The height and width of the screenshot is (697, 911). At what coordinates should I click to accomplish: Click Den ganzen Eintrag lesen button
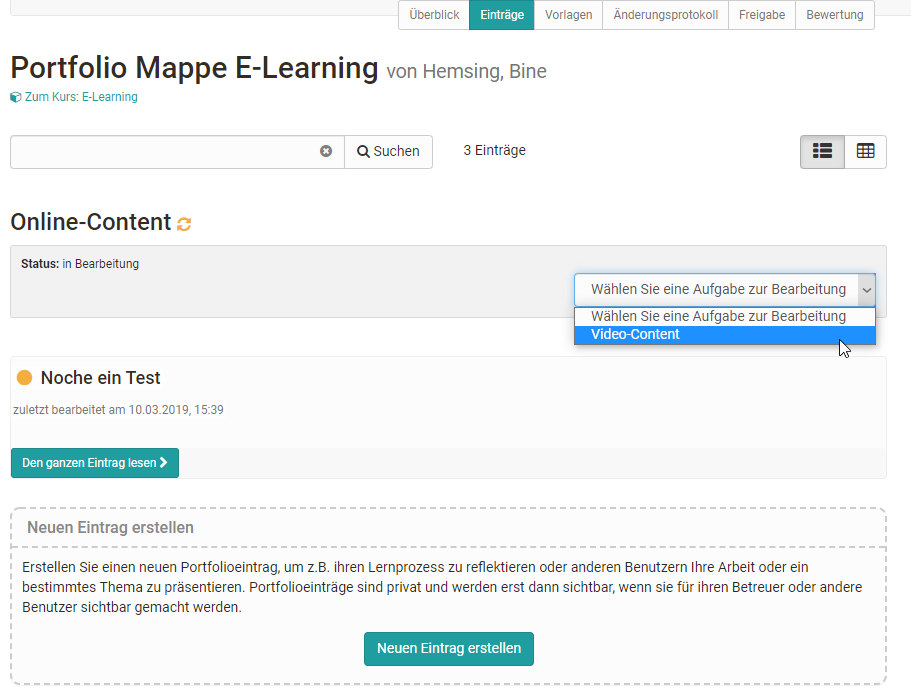(95, 463)
